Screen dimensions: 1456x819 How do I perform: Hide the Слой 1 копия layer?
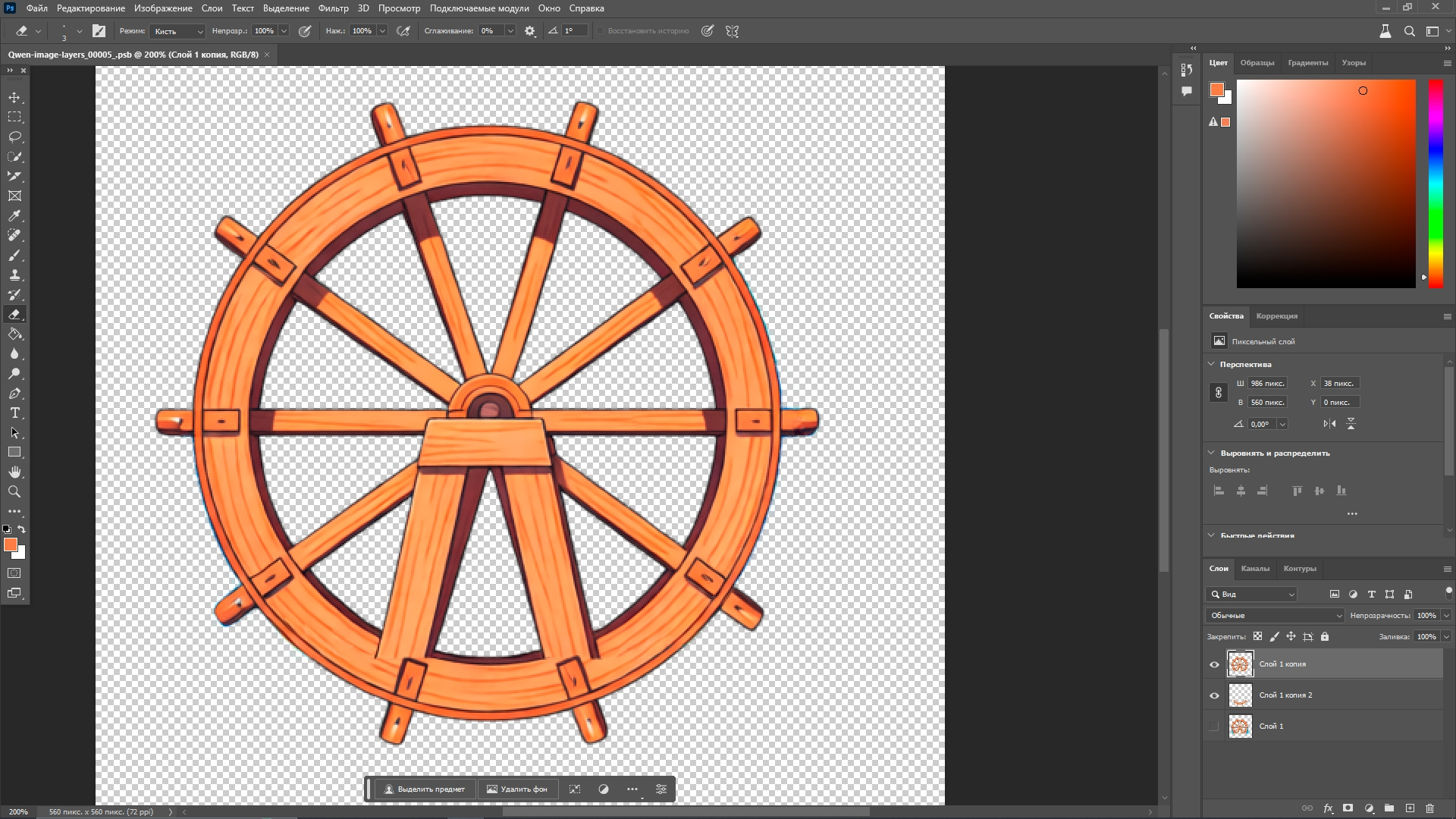1214,664
